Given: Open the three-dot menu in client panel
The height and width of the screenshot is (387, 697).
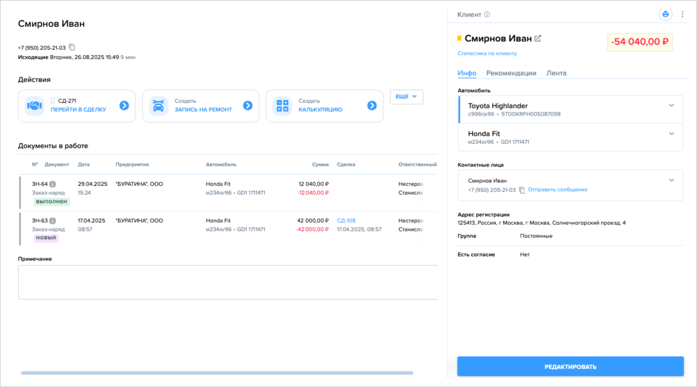Looking at the screenshot, I should click(x=682, y=14).
